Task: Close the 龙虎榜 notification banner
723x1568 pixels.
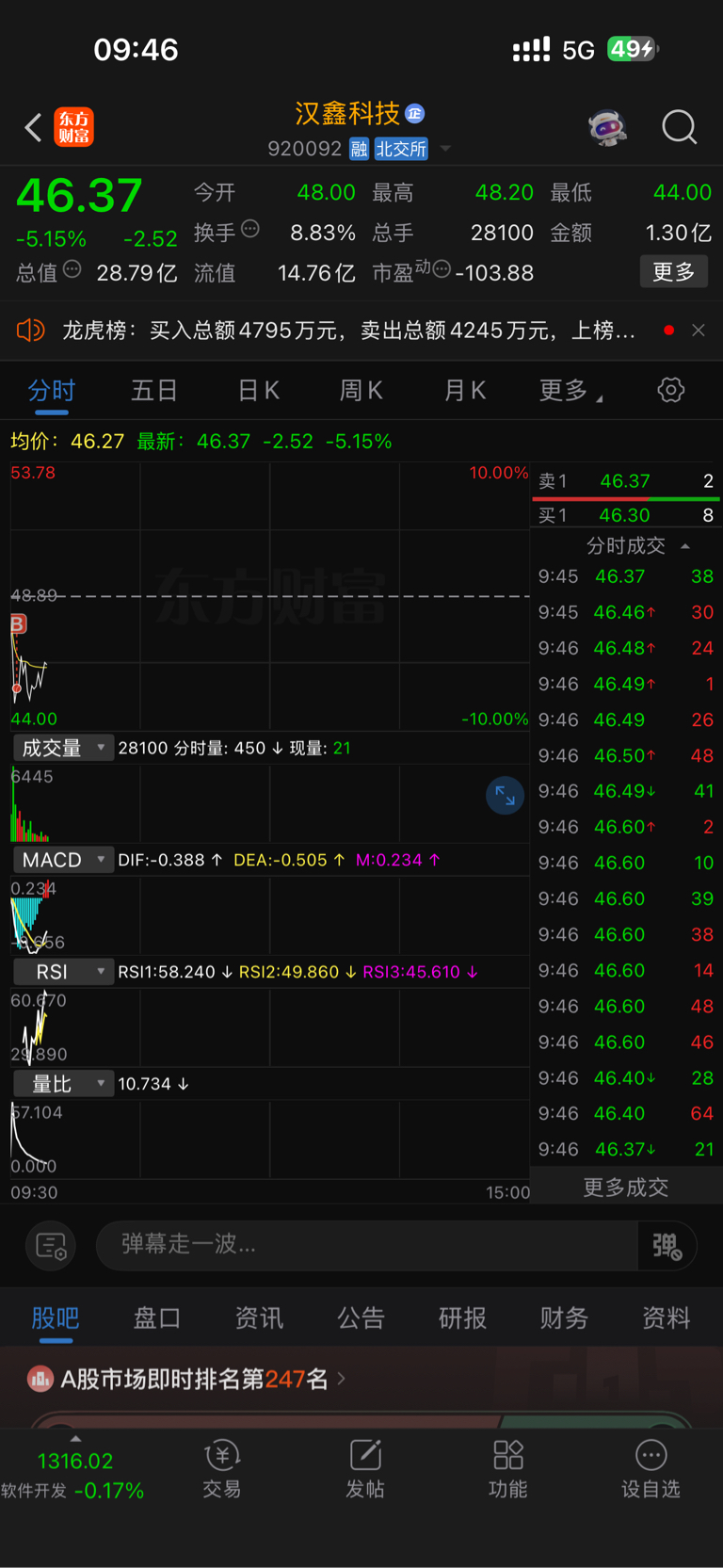Action: click(699, 331)
